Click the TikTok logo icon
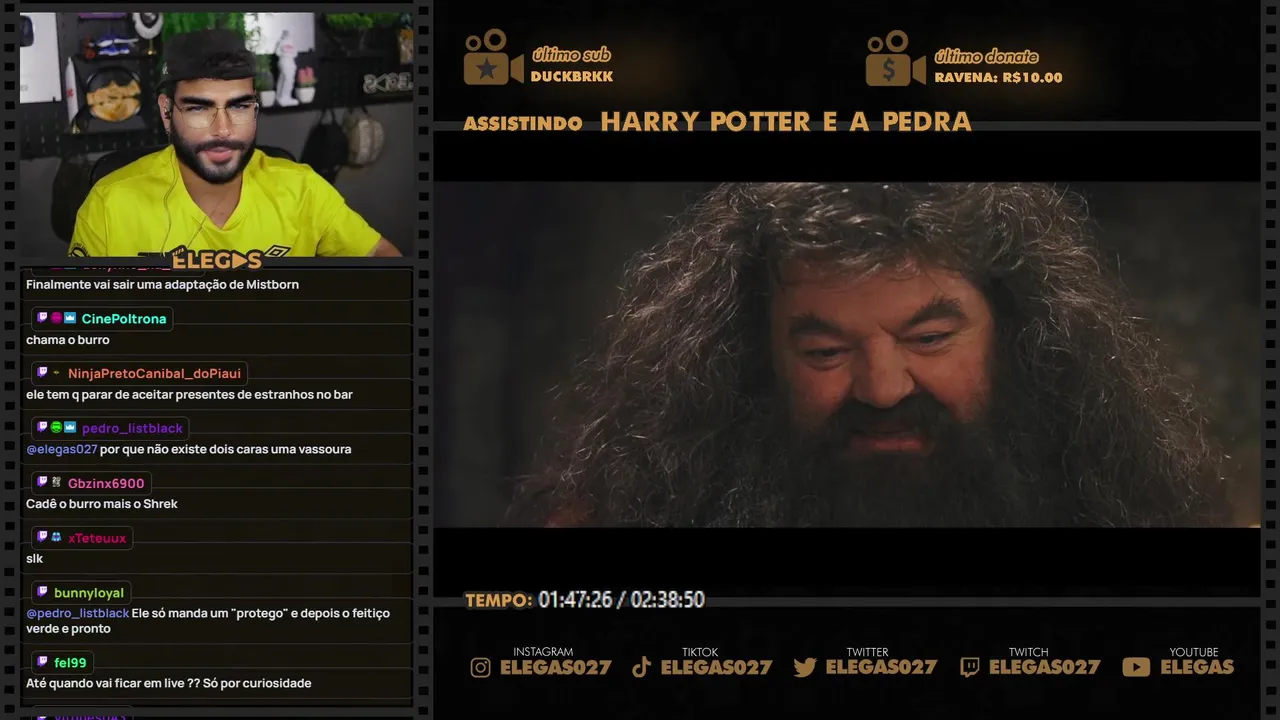Image resolution: width=1280 pixels, height=720 pixels. [642, 667]
